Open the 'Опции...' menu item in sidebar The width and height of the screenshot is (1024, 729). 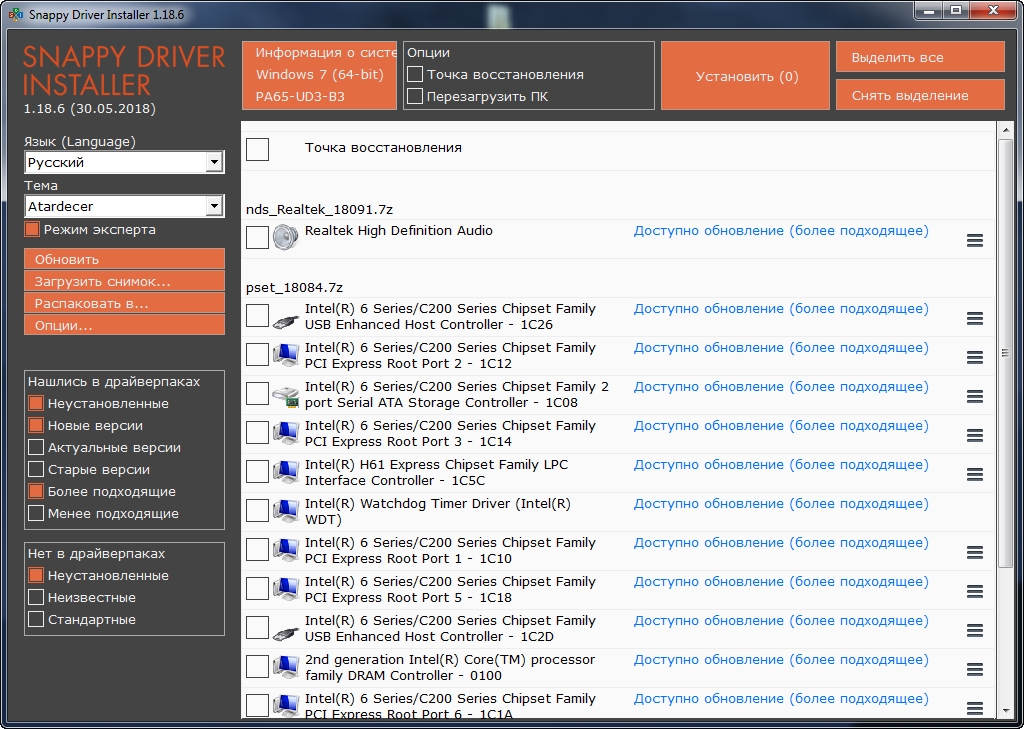124,325
